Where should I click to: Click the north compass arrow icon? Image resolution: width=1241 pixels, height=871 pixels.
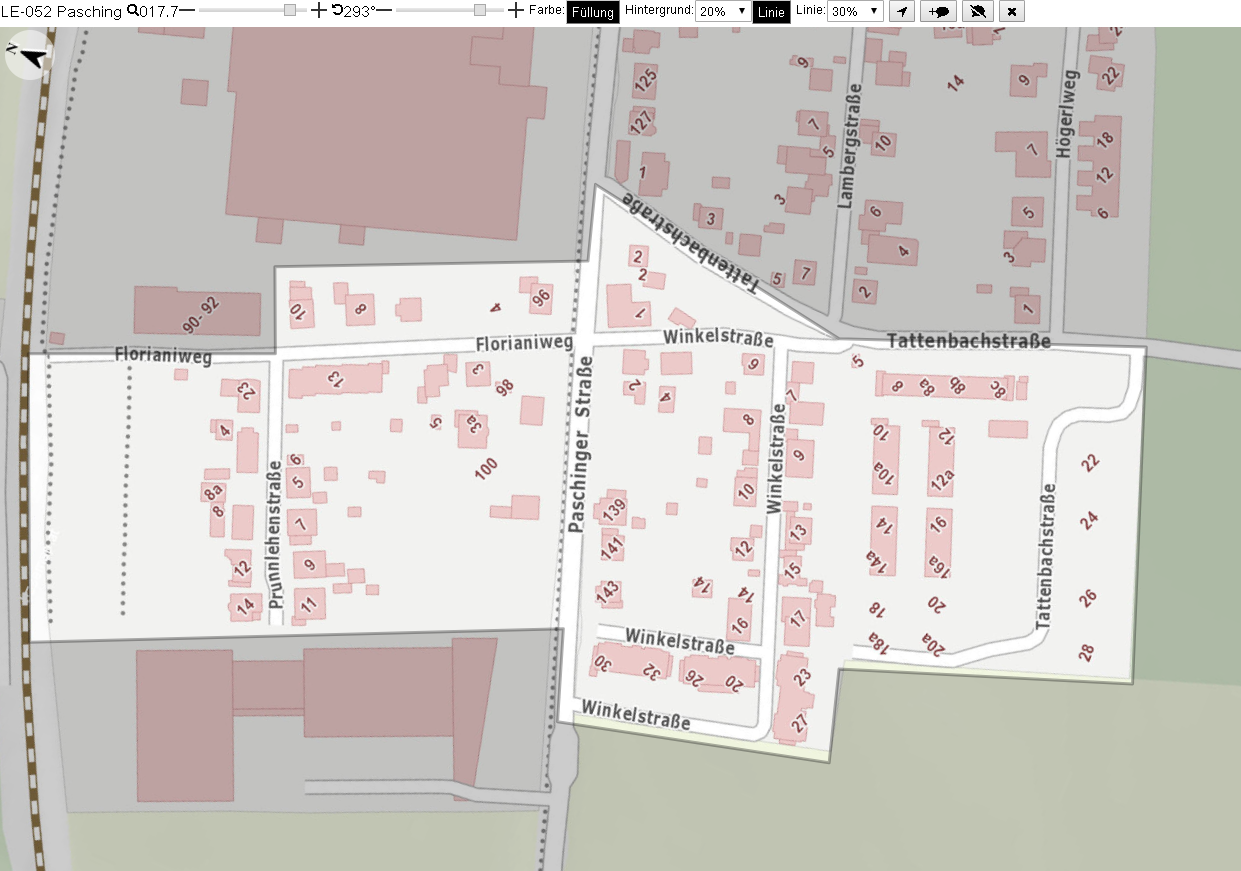tap(28, 55)
